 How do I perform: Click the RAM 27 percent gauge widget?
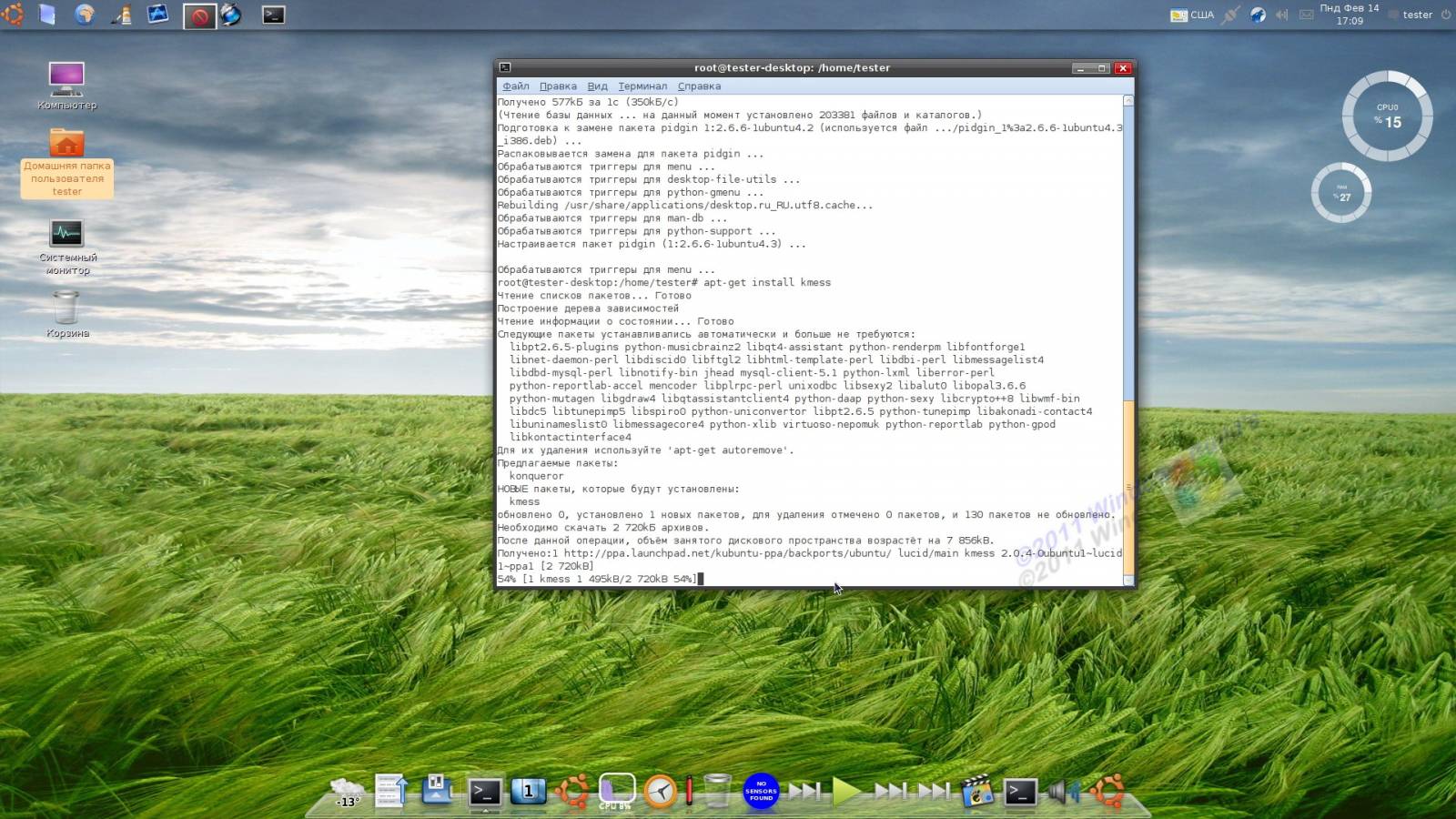pyautogui.click(x=1341, y=193)
